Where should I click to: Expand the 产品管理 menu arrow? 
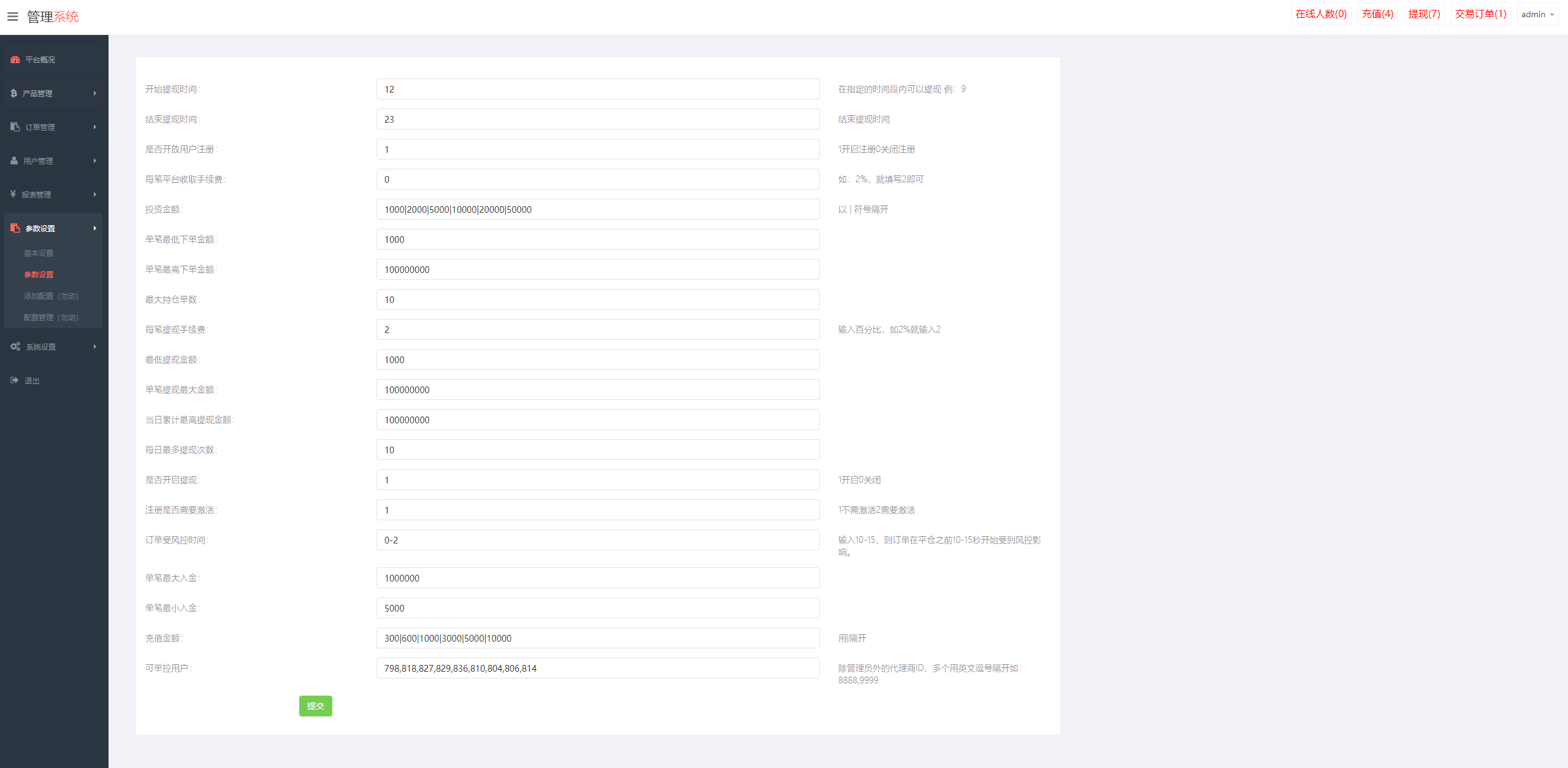coord(95,93)
